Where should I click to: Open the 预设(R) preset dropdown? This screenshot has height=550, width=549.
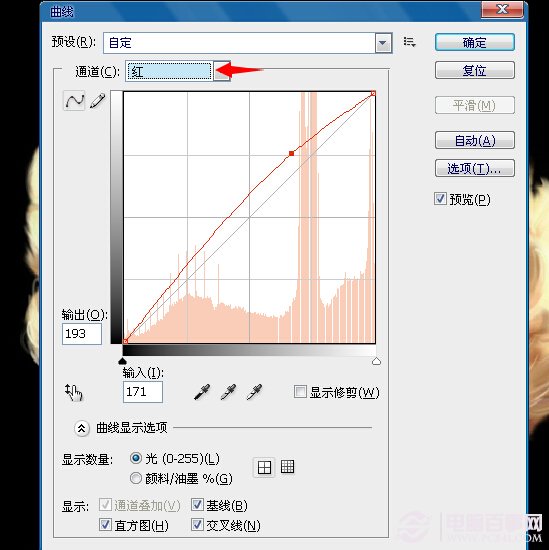[383, 43]
